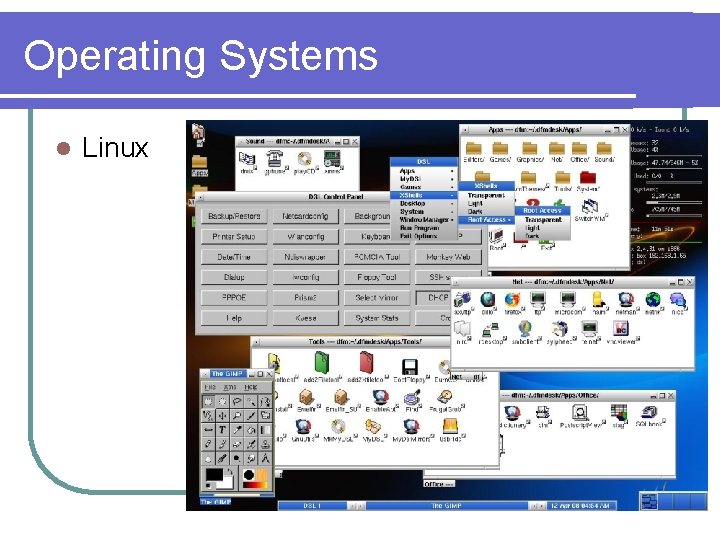Open the File menu in GIMP

[x=210, y=388]
